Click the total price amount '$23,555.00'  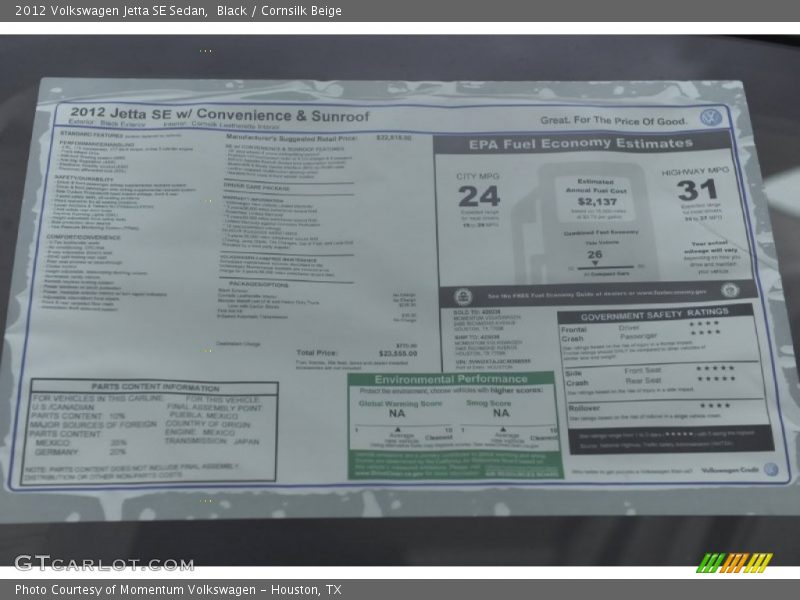click(398, 354)
